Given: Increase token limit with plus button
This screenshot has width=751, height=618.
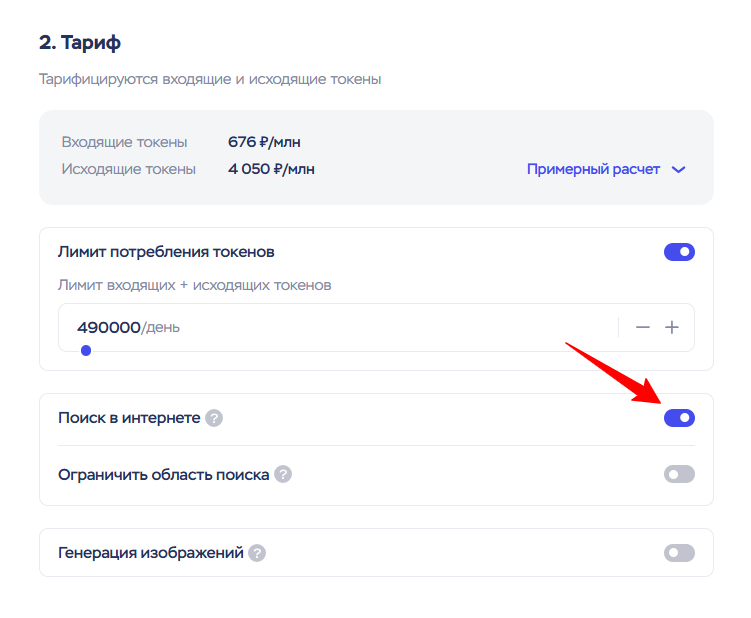Looking at the screenshot, I should 672,327.
